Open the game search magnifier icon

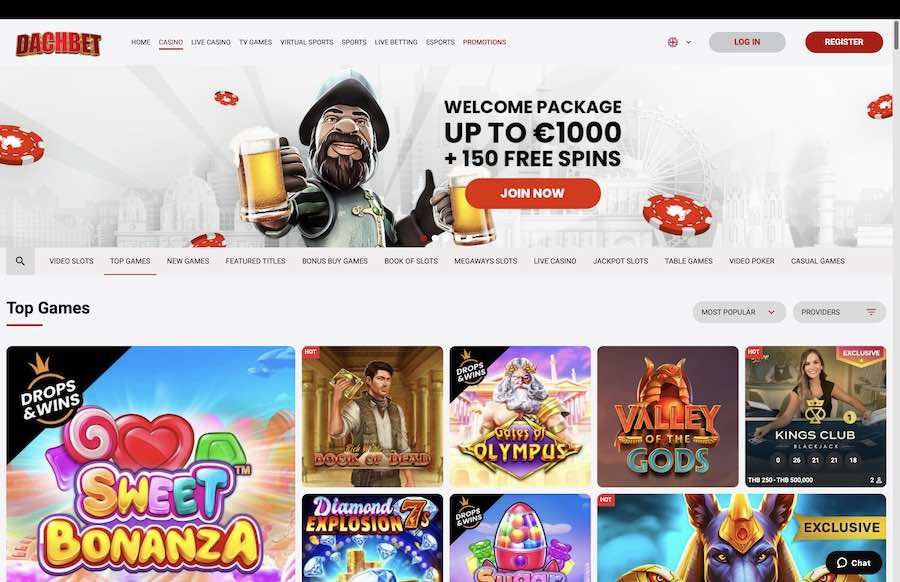21,261
